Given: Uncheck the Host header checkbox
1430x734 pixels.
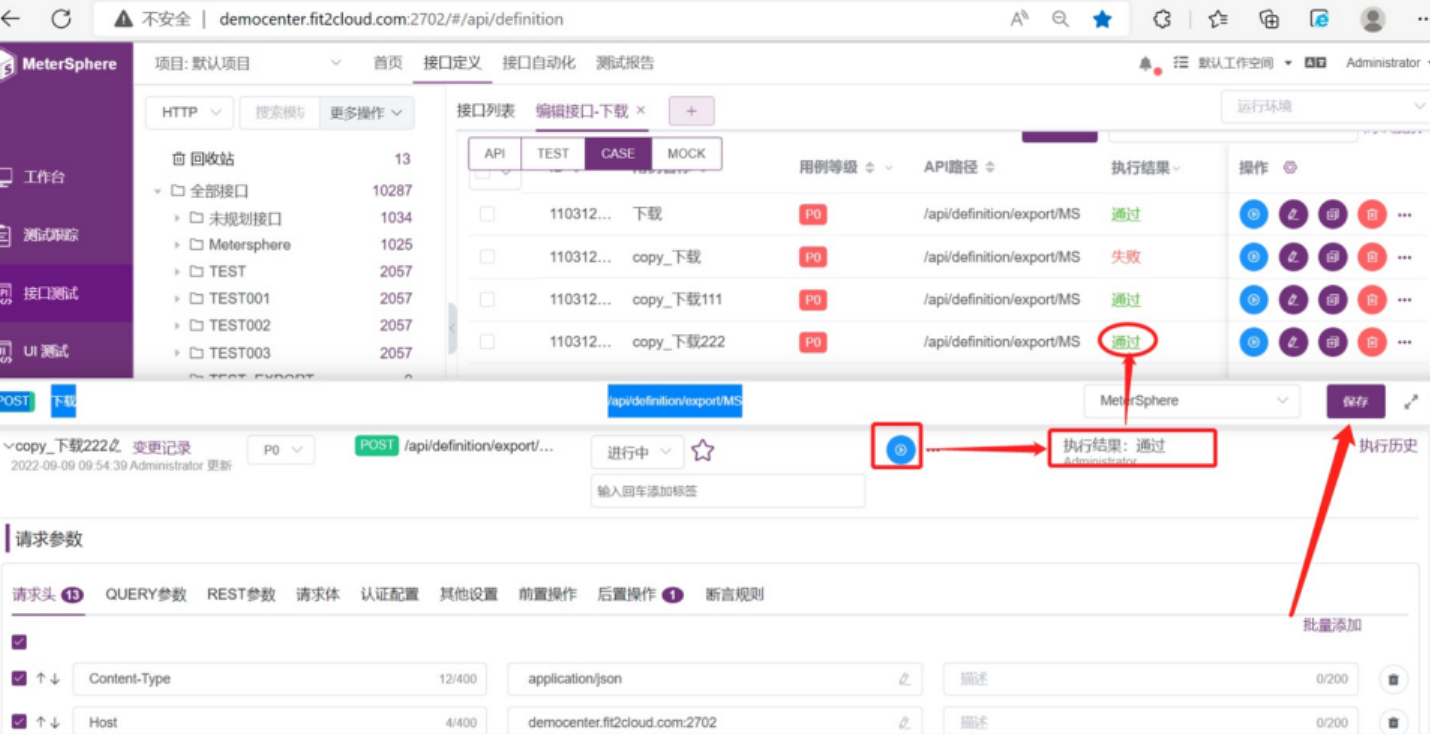Looking at the screenshot, I should pyautogui.click(x=19, y=721).
